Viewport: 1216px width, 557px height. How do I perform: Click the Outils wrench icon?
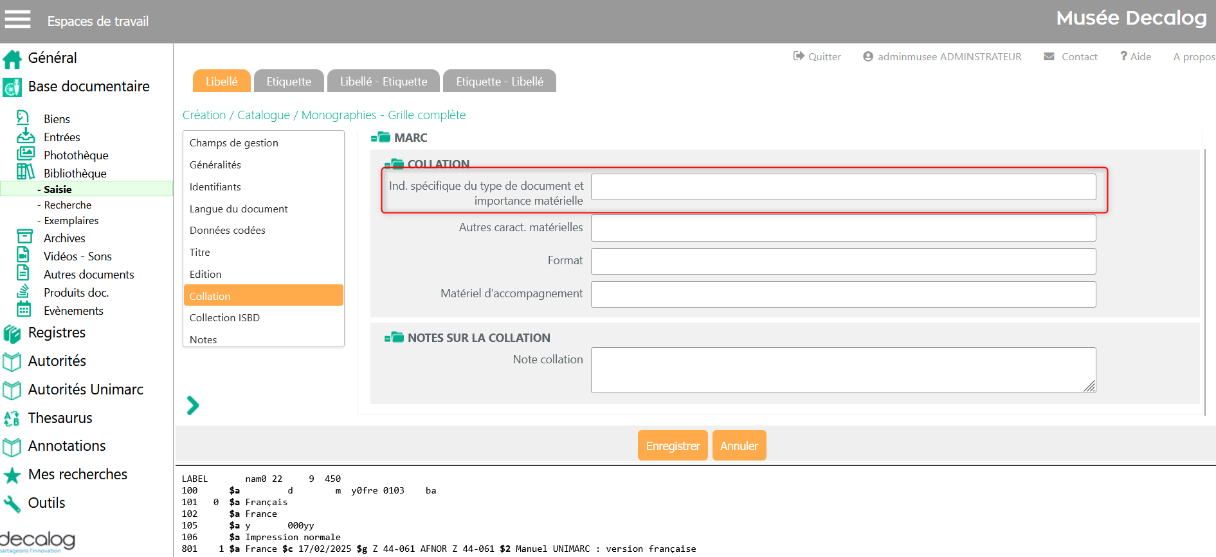click(12, 503)
